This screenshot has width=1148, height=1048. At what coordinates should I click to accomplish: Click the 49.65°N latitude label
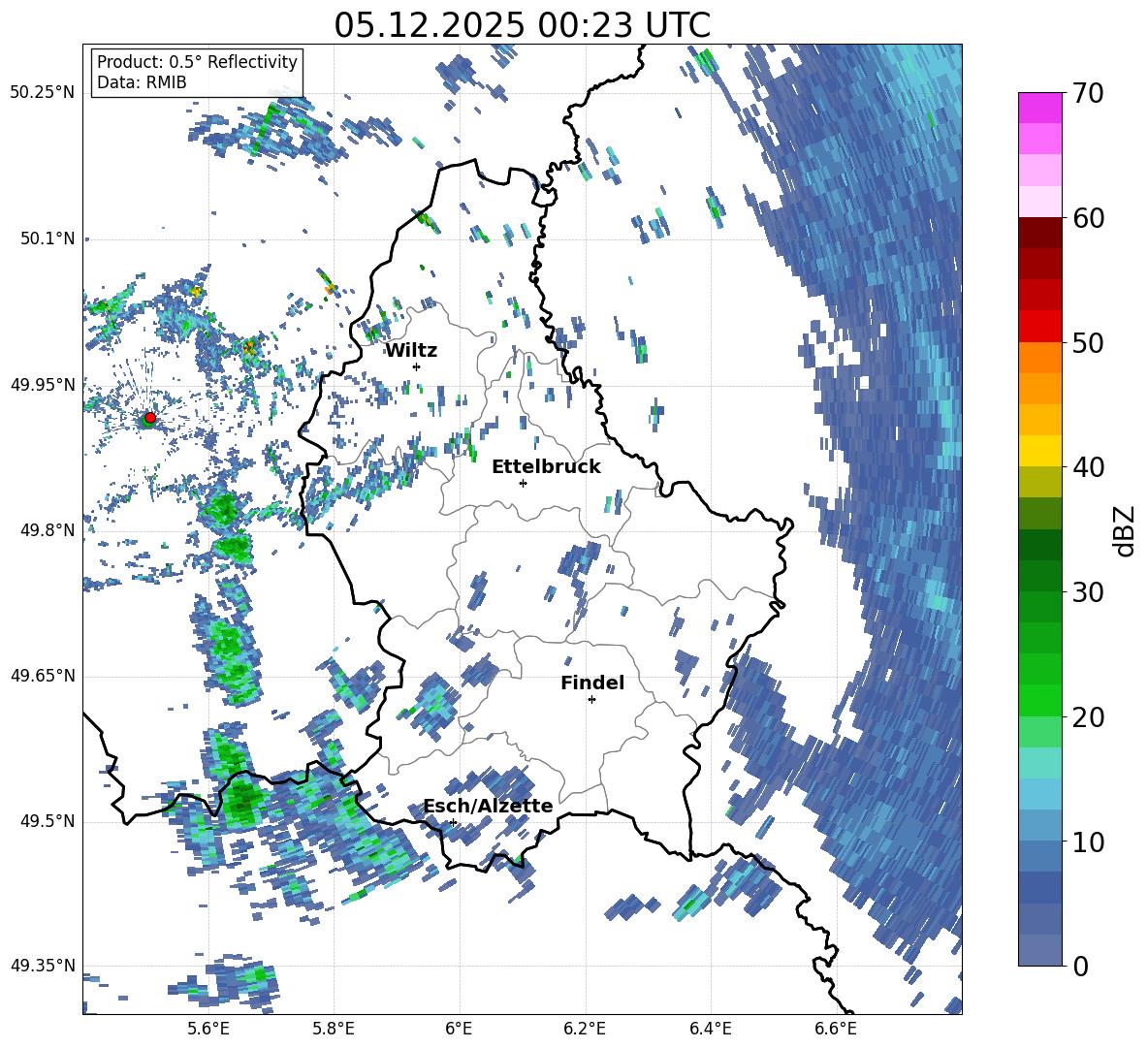click(43, 675)
